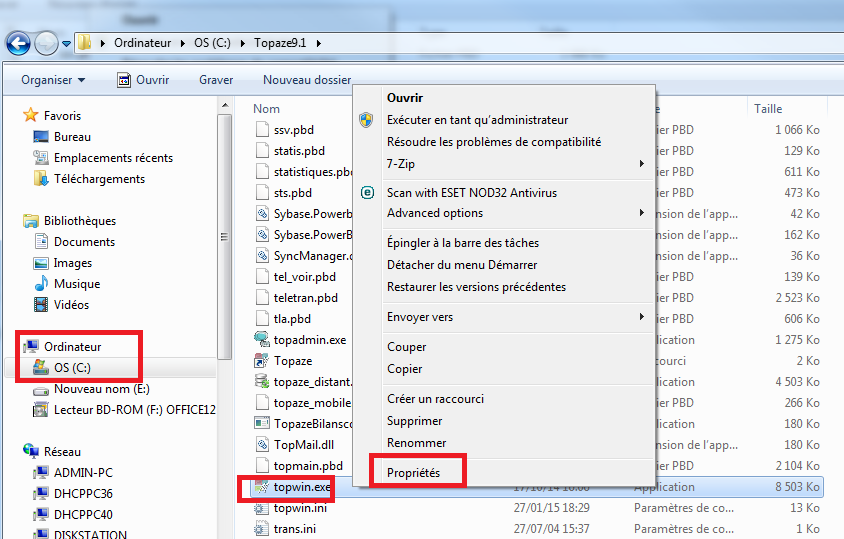Screen dimensions: 844x539
Task: Select the trans.ini file icon
Action: pos(262,529)
